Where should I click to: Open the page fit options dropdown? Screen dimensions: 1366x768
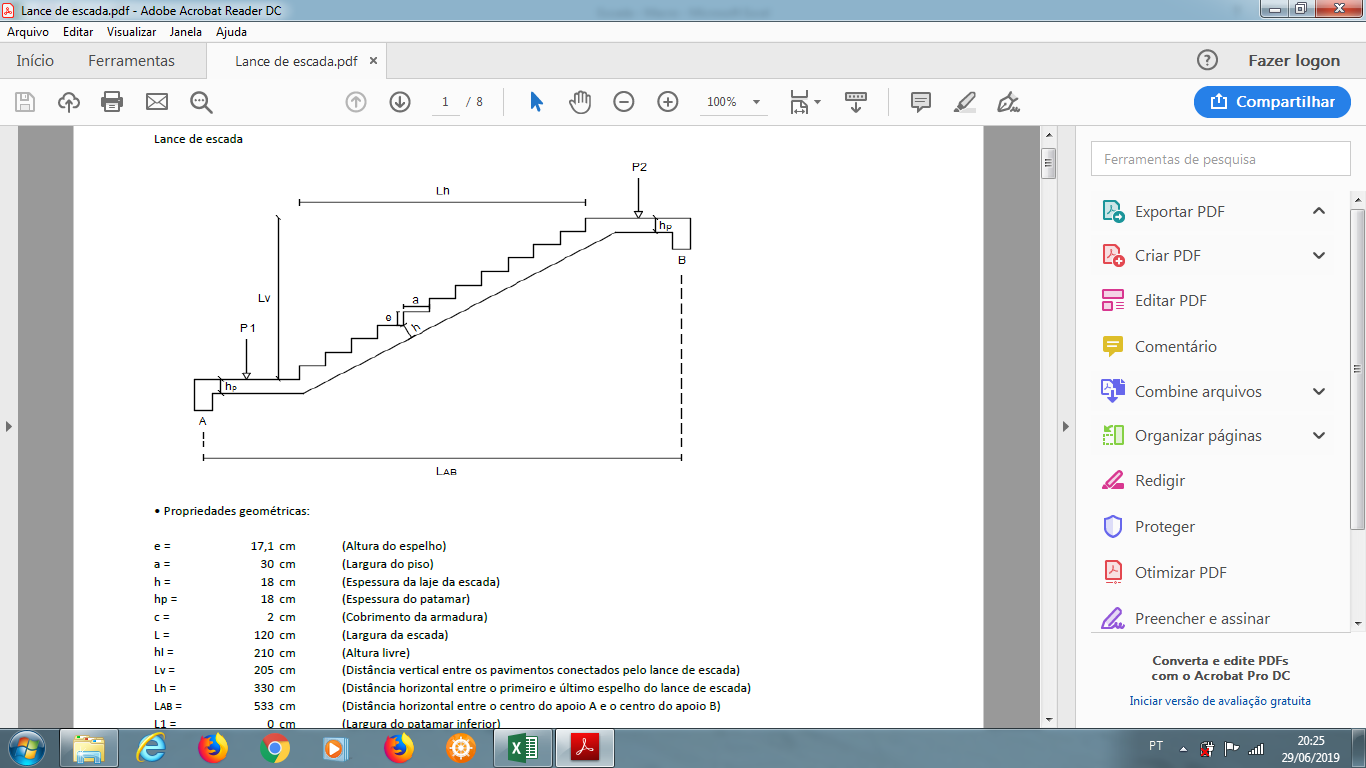pos(805,102)
